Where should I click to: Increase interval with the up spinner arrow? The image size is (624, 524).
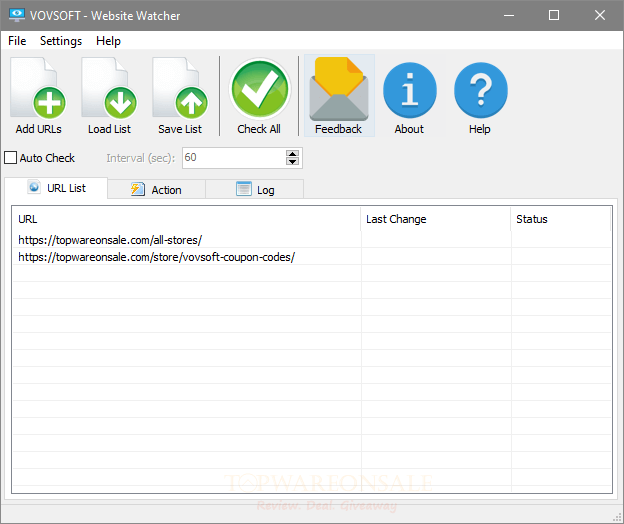[292, 154]
